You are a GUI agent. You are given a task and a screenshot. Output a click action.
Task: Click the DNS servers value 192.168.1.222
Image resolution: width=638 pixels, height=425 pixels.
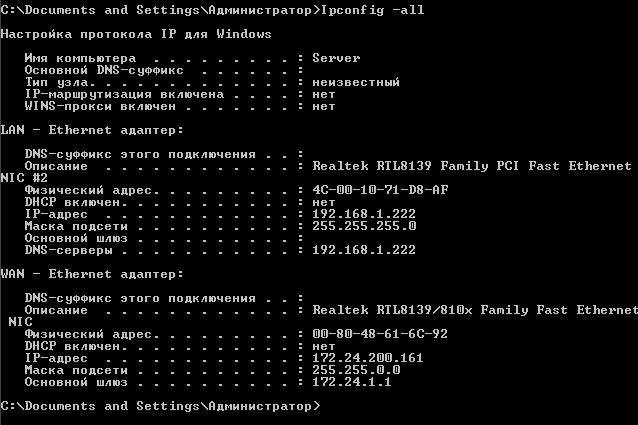pos(364,250)
